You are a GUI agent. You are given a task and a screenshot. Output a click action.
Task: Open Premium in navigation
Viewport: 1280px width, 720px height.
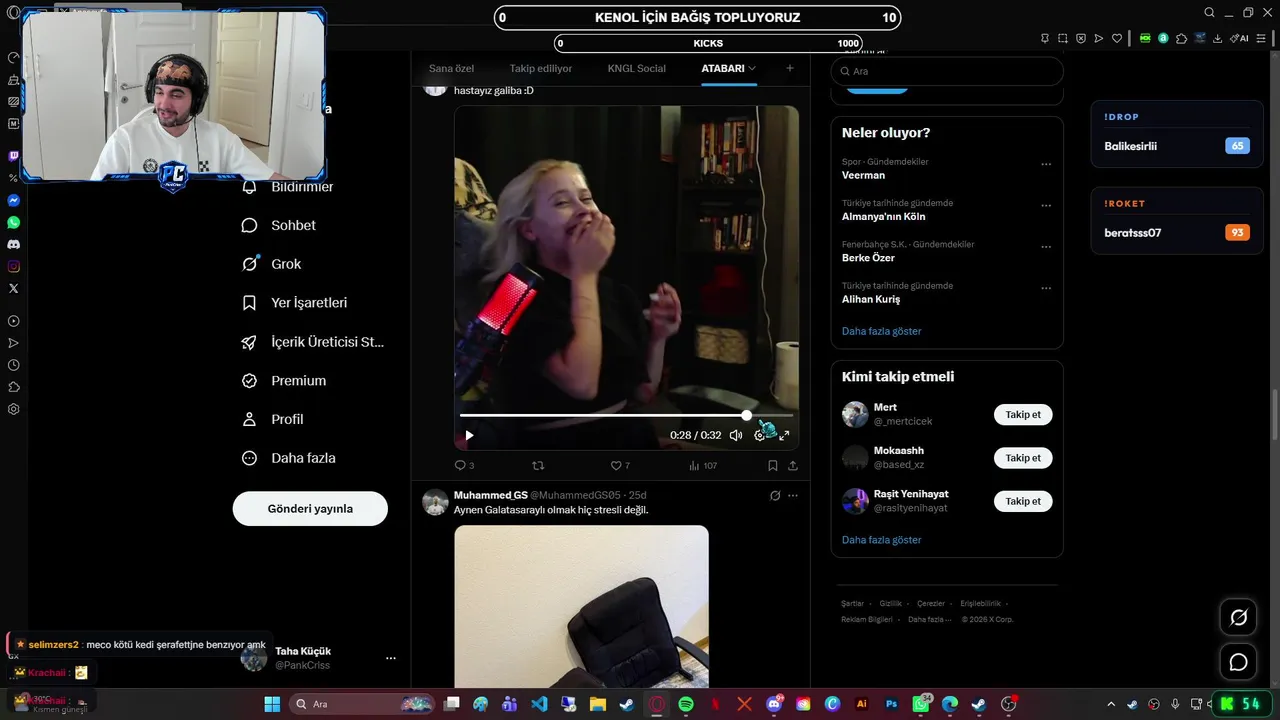click(x=284, y=380)
